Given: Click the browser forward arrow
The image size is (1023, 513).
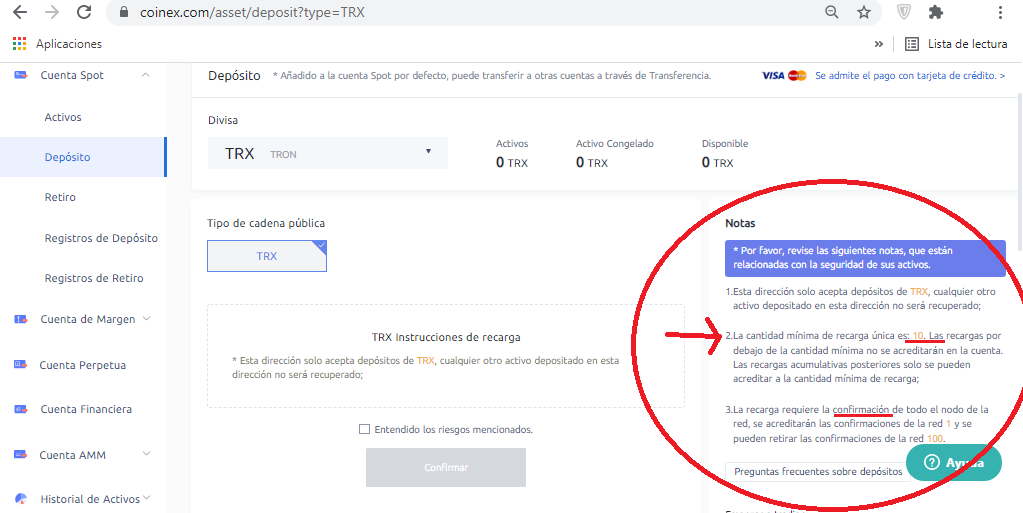Looking at the screenshot, I should (x=52, y=12).
